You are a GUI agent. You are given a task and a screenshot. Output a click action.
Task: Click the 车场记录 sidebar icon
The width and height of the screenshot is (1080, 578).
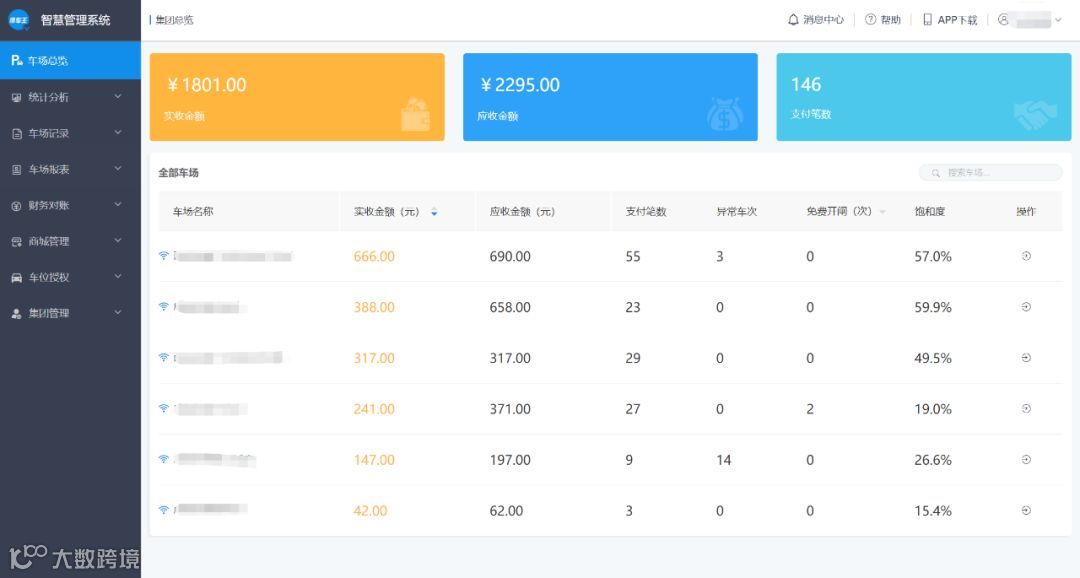point(17,134)
